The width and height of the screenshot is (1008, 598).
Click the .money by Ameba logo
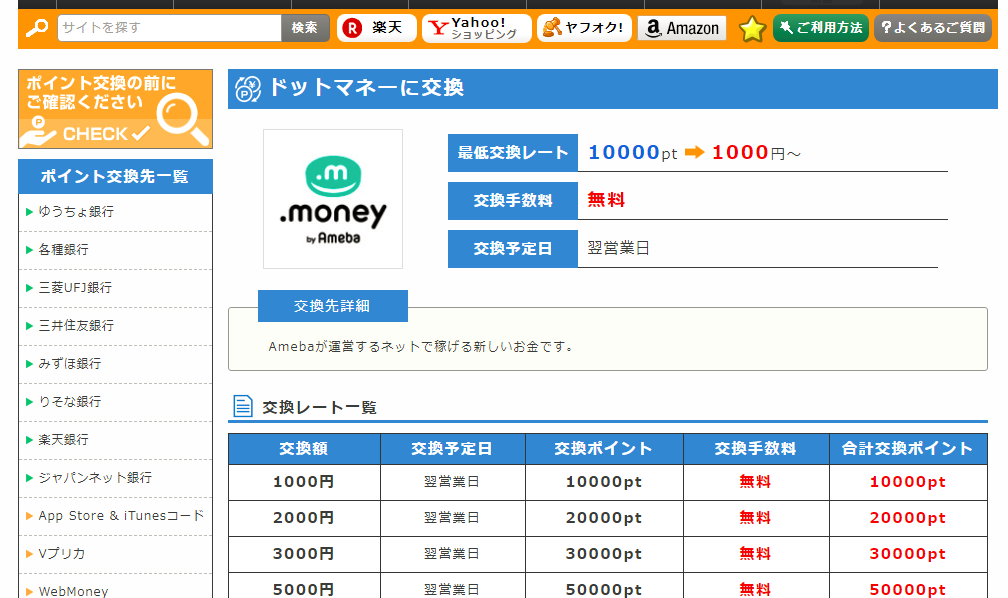coord(333,199)
